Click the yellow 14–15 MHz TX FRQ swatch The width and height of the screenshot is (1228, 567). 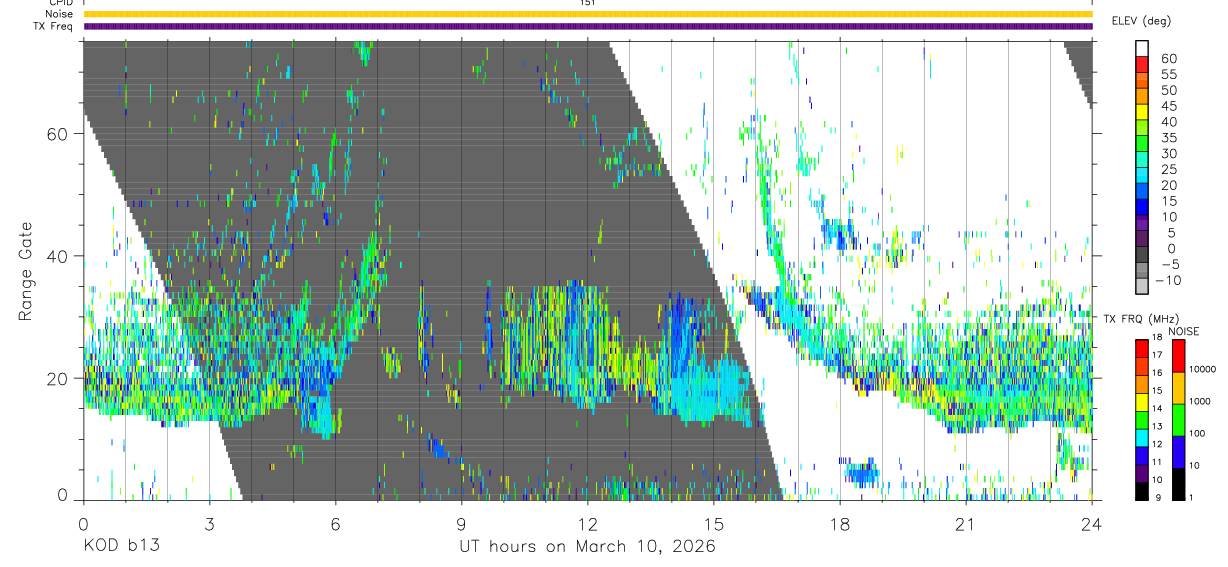(x=1142, y=402)
